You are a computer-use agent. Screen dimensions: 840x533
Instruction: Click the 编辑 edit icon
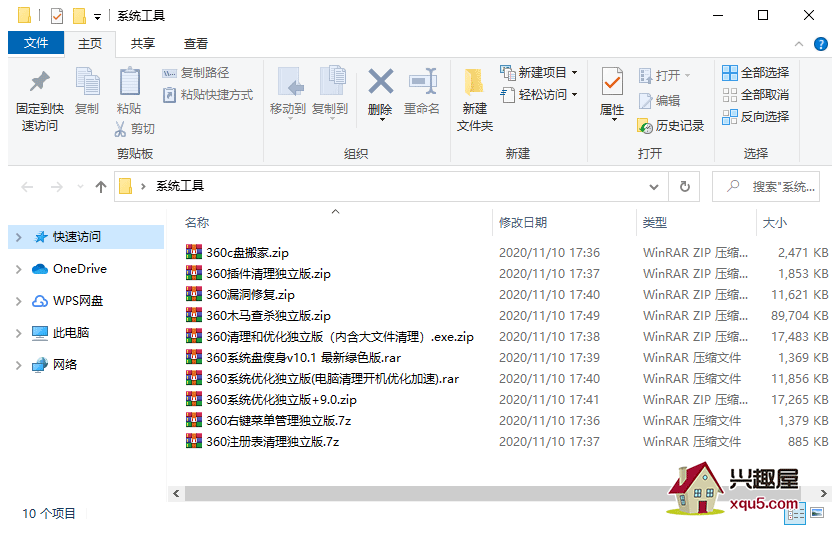coord(646,100)
